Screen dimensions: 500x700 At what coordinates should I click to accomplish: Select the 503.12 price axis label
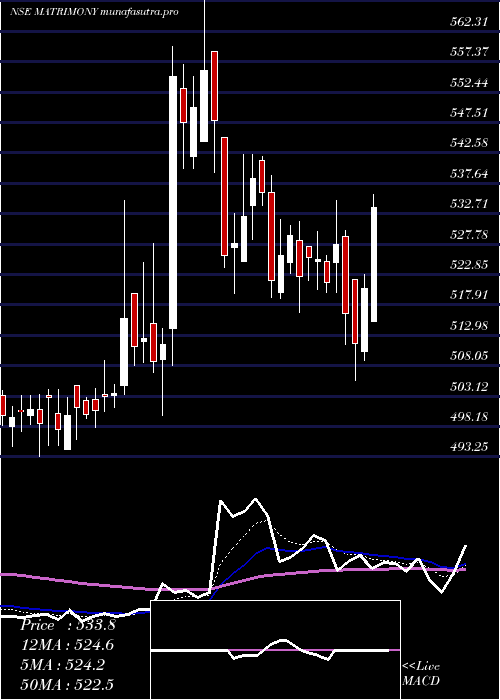pyautogui.click(x=469, y=386)
